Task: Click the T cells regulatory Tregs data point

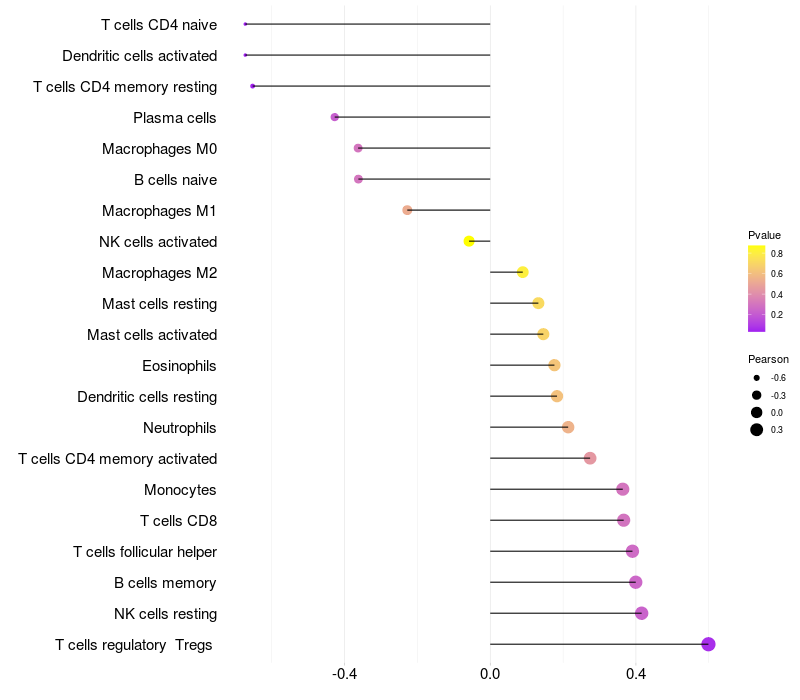Action: tap(708, 644)
